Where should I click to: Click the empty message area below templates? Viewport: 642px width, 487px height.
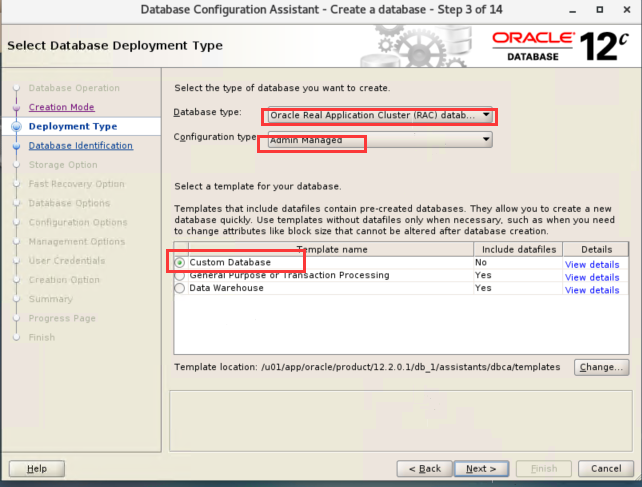point(401,421)
